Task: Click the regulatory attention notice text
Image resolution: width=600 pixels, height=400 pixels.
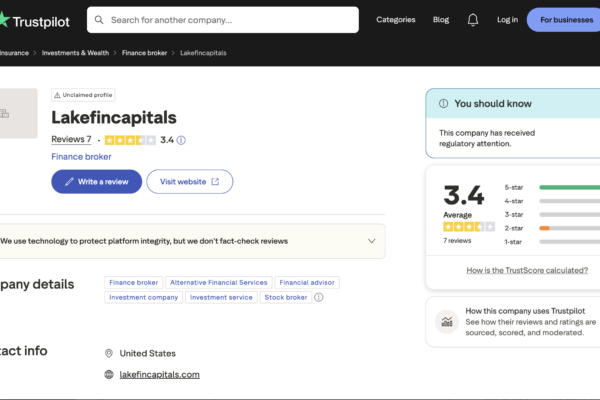Action: (x=487, y=138)
